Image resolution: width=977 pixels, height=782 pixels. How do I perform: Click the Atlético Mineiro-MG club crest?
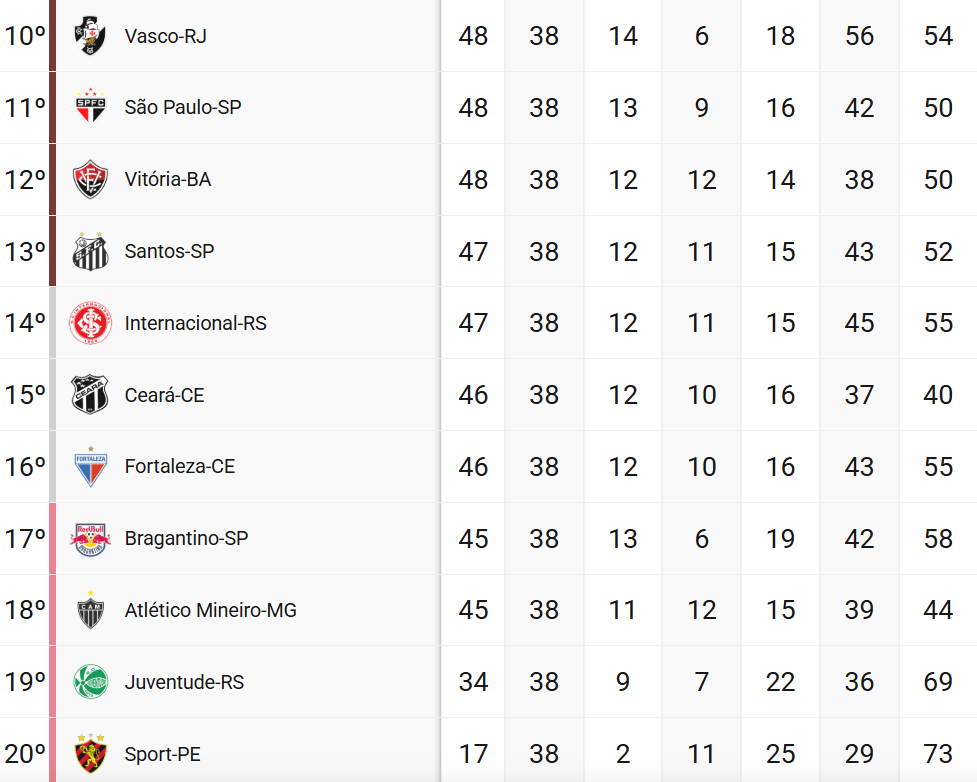90,610
